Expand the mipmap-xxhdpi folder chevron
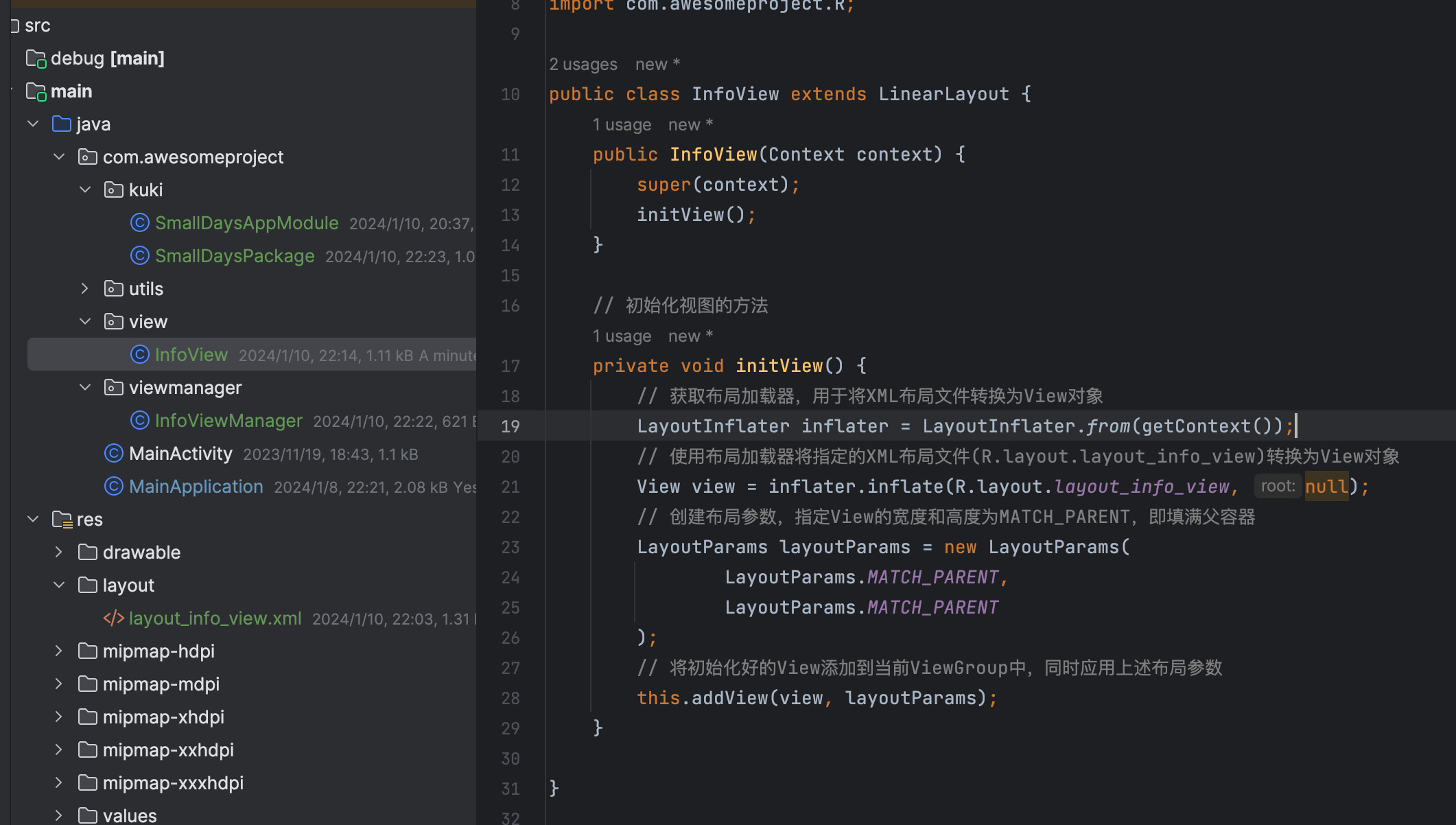1456x825 pixels. click(59, 750)
